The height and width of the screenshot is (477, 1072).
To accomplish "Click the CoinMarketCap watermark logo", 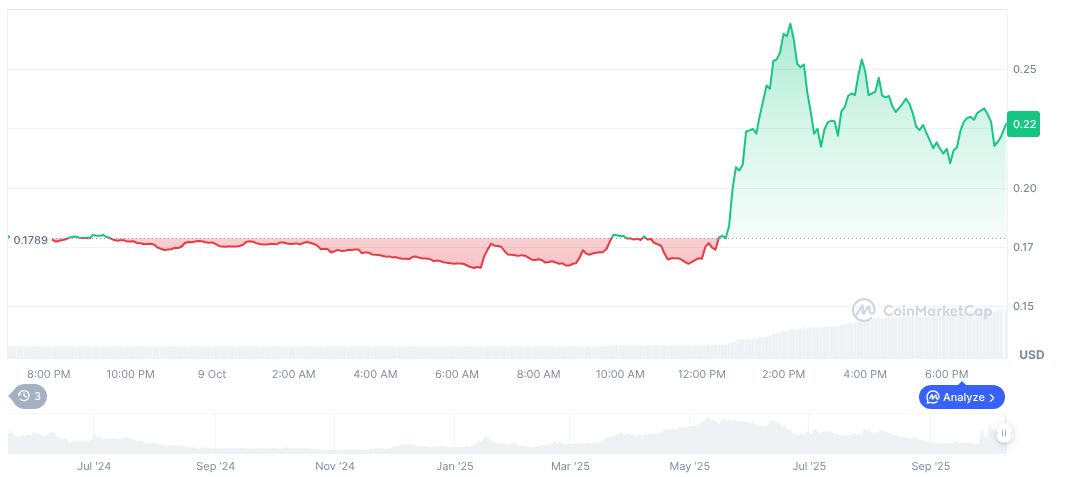I will click(864, 311).
